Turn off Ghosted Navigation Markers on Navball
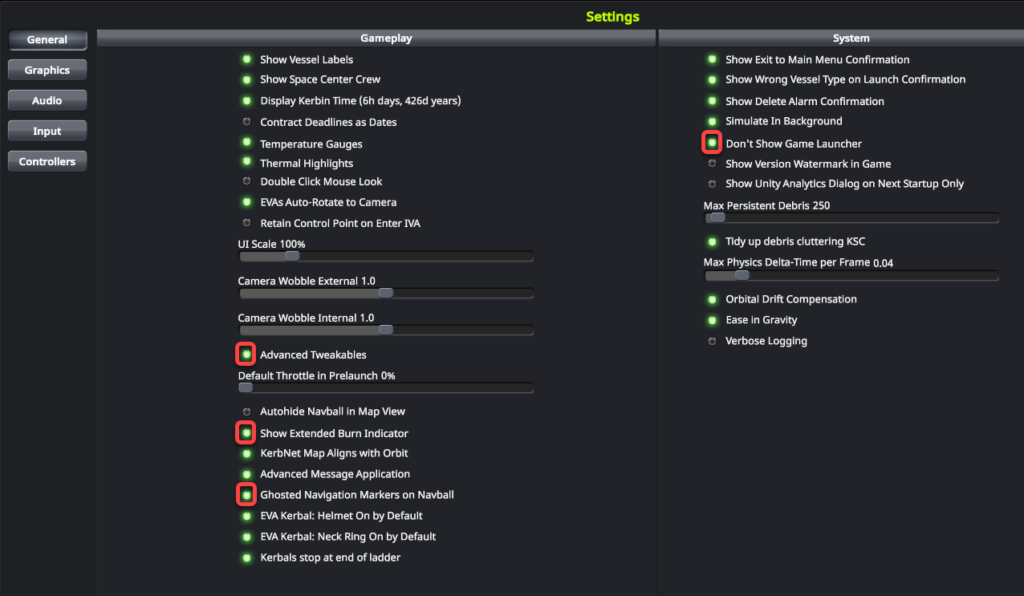 (x=245, y=494)
